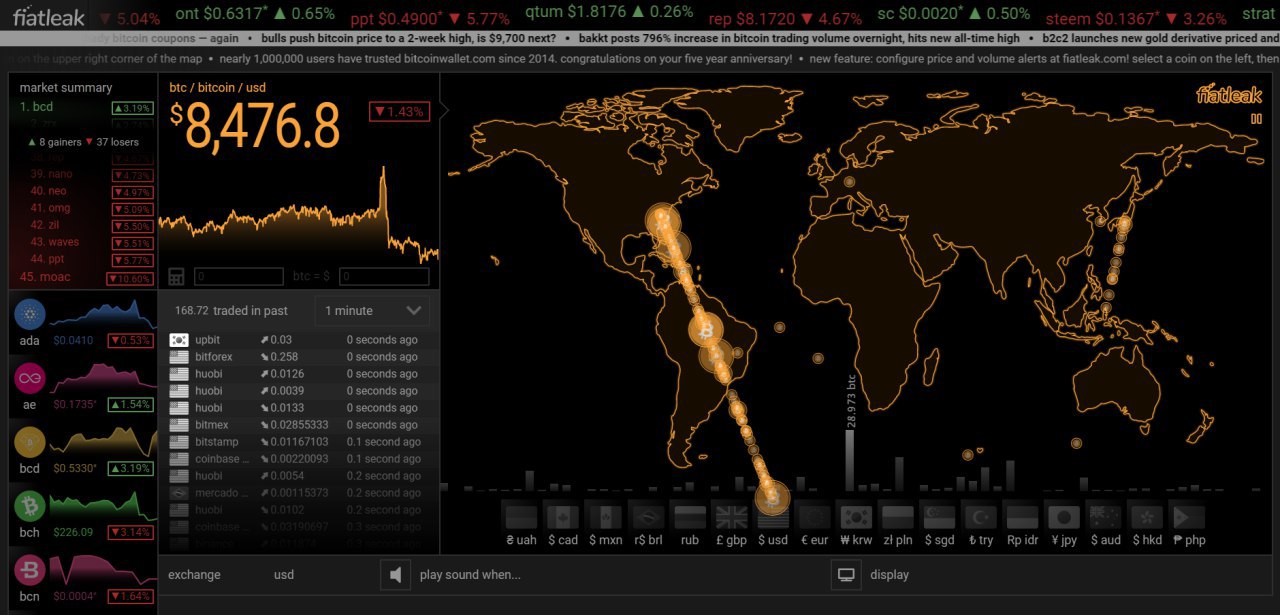Image resolution: width=1280 pixels, height=615 pixels.
Task: Choose the rub currency flag
Action: (690, 517)
